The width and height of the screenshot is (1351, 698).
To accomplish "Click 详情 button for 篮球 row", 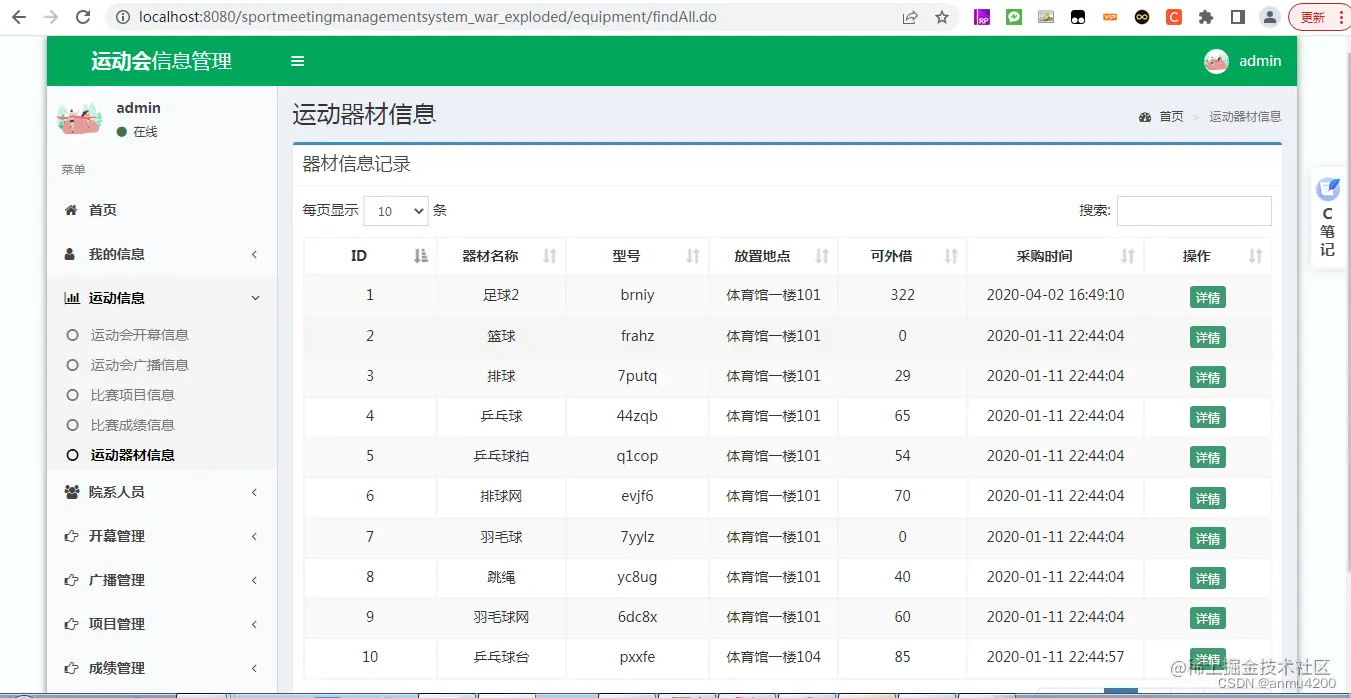I will click(1207, 336).
